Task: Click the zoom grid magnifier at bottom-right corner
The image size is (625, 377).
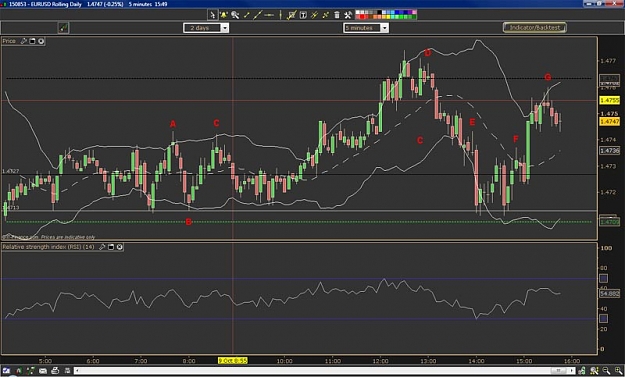Action: [x=619, y=371]
